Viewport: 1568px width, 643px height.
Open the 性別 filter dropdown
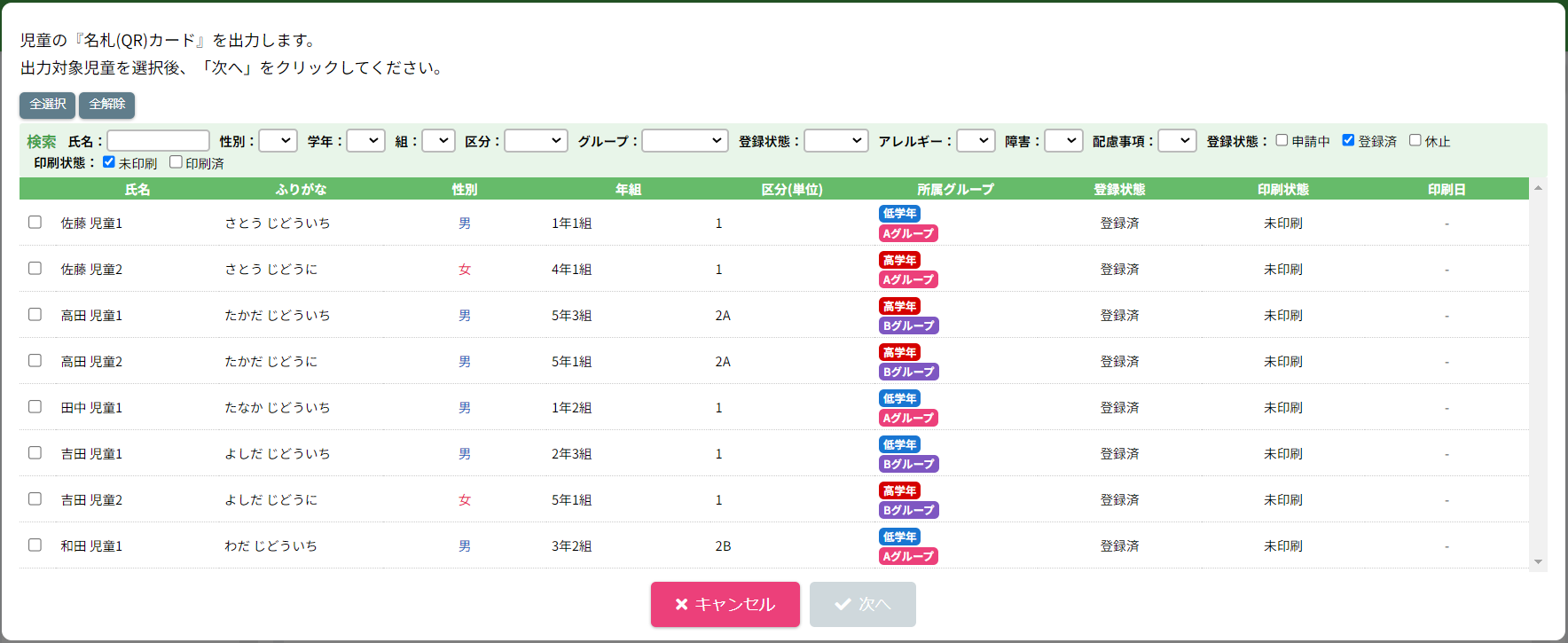[x=278, y=141]
